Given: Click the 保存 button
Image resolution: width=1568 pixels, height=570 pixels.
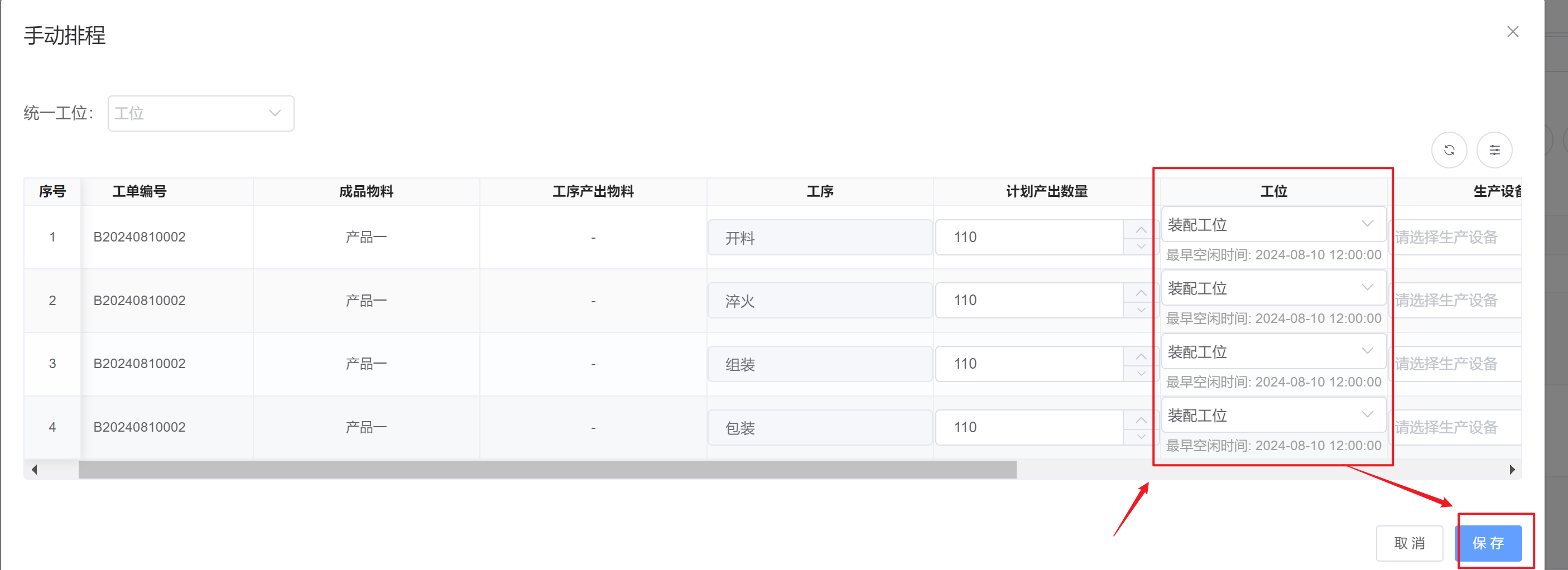Looking at the screenshot, I should pos(1488,543).
